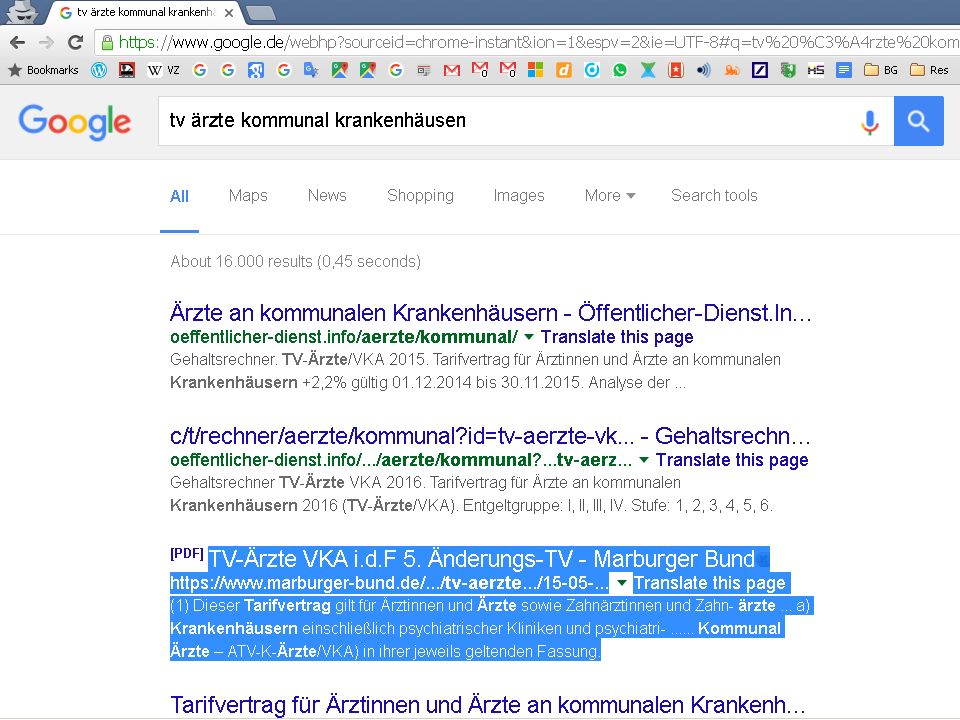The height and width of the screenshot is (720, 960).
Task: Go to Google home via the logo
Action: coord(75,121)
